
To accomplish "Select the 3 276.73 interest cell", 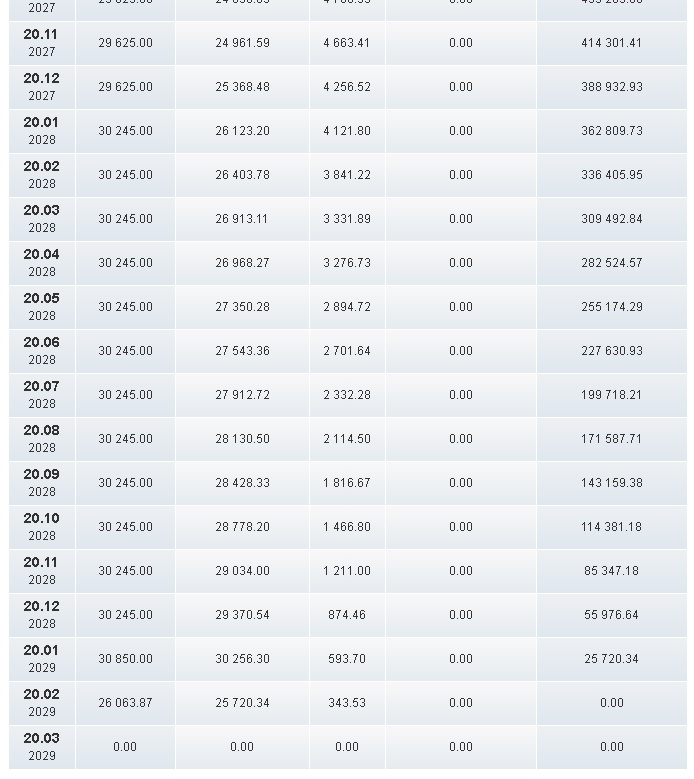I will pyautogui.click(x=347, y=263).
